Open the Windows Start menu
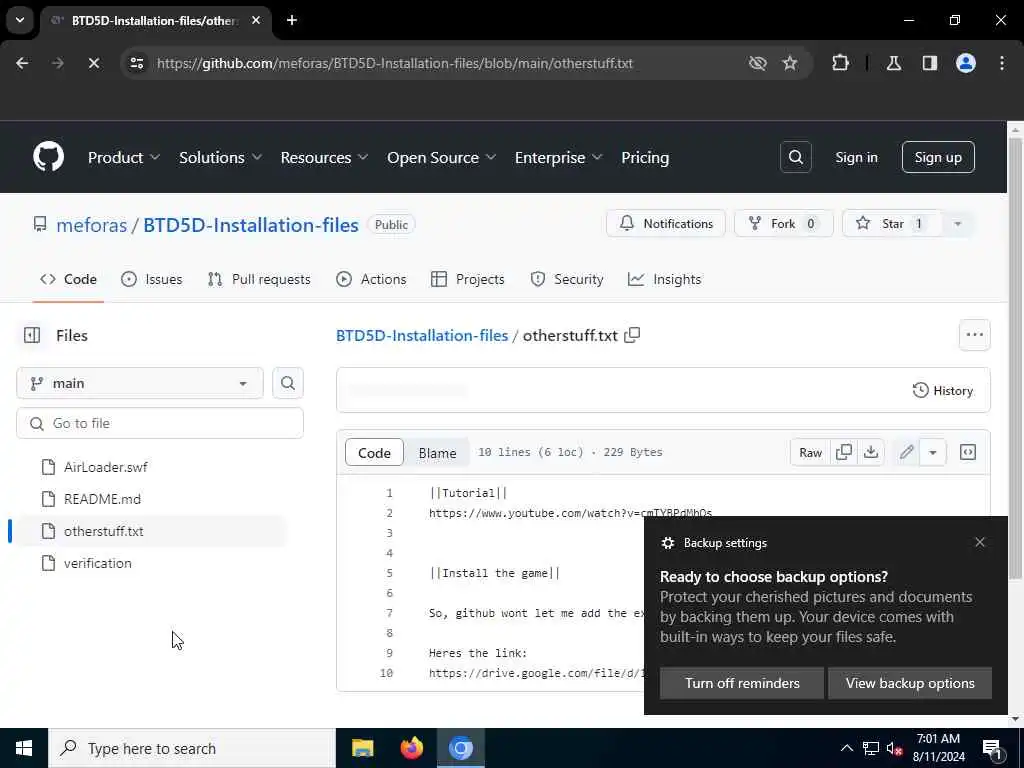 [x=24, y=748]
